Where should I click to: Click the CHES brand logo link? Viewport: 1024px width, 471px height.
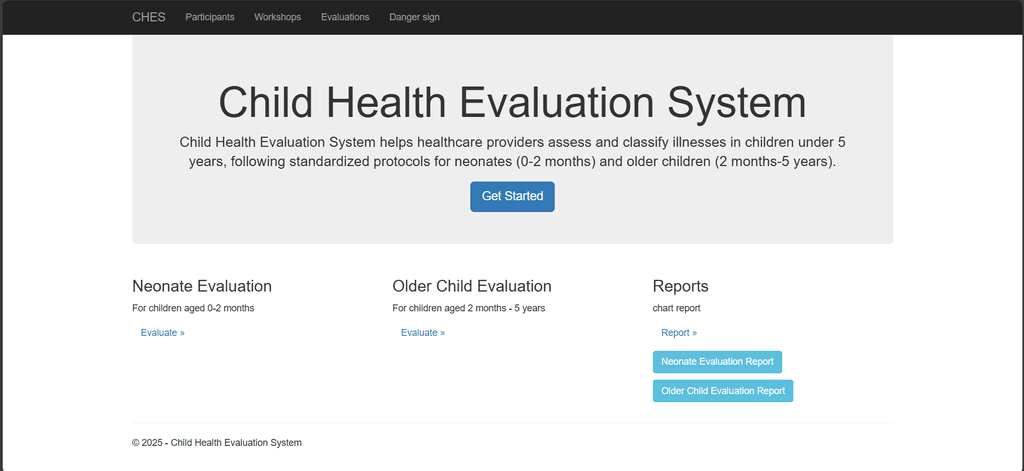(149, 17)
